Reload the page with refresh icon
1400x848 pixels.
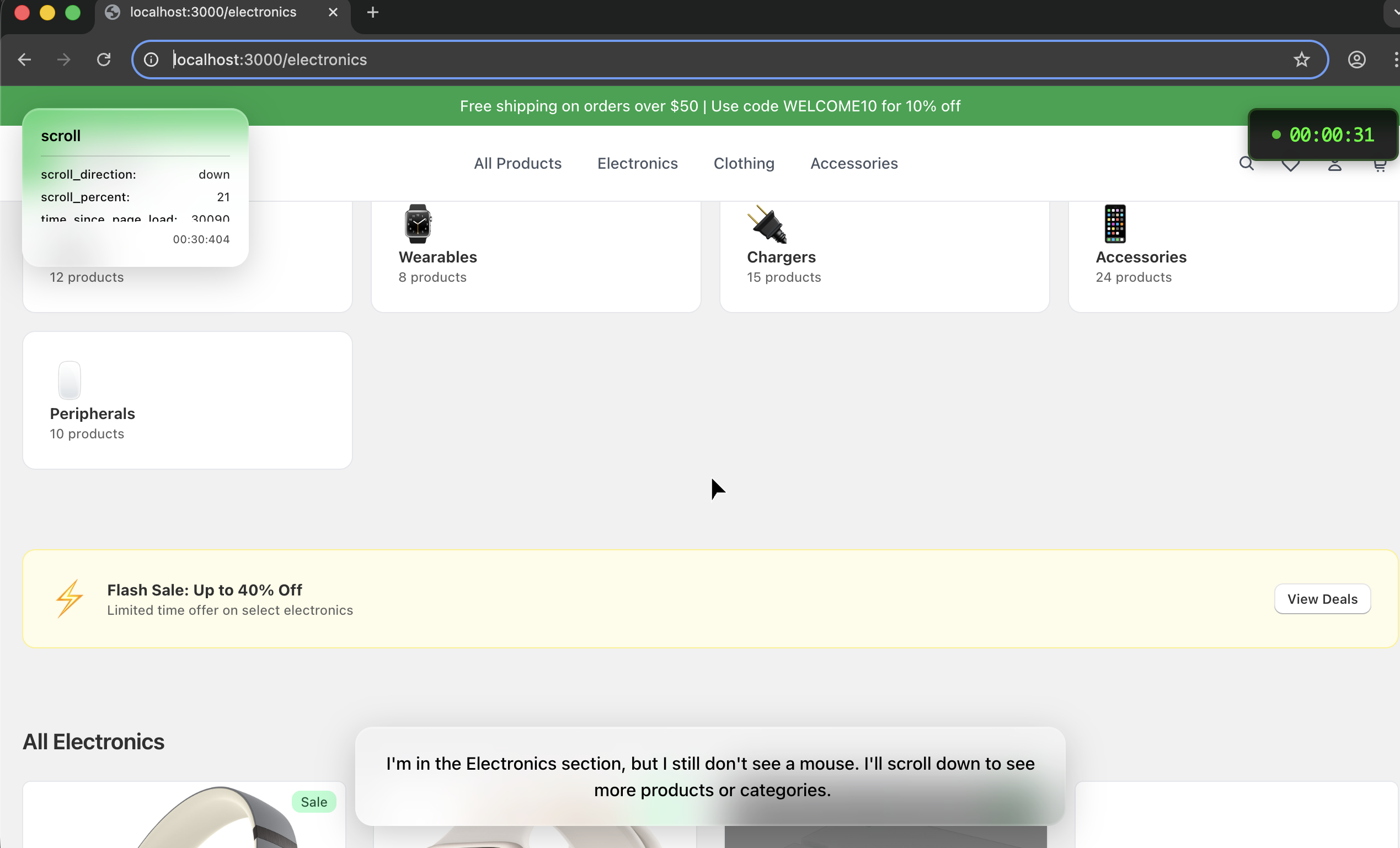tap(103, 60)
